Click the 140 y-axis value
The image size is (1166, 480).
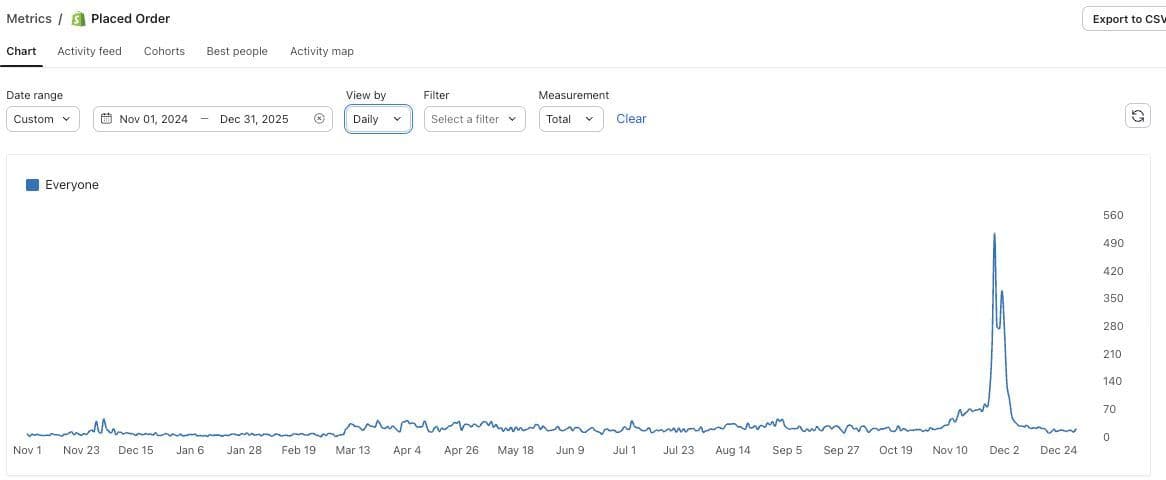(1114, 381)
